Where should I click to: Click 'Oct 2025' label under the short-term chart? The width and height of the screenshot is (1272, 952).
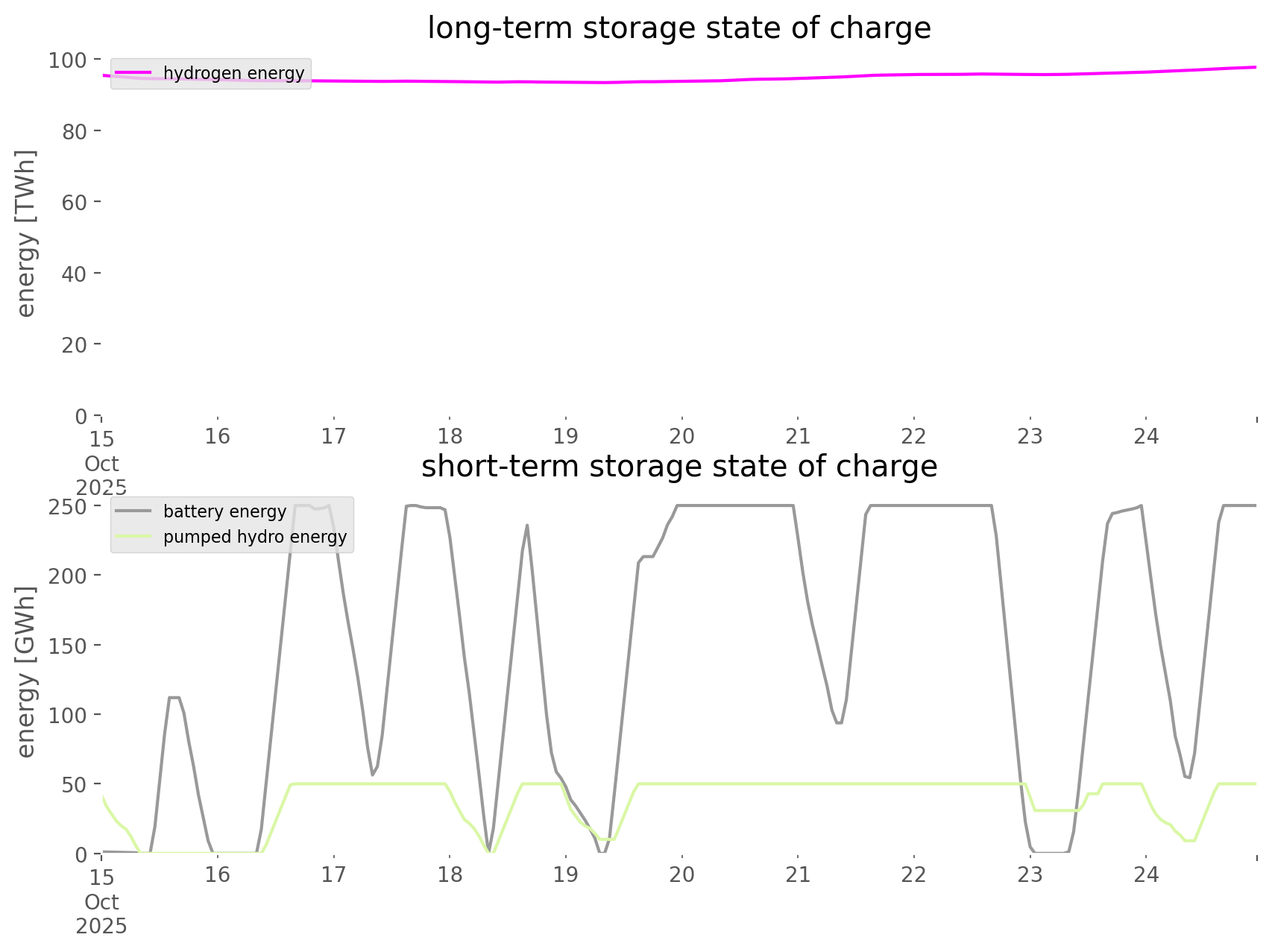pos(101,914)
